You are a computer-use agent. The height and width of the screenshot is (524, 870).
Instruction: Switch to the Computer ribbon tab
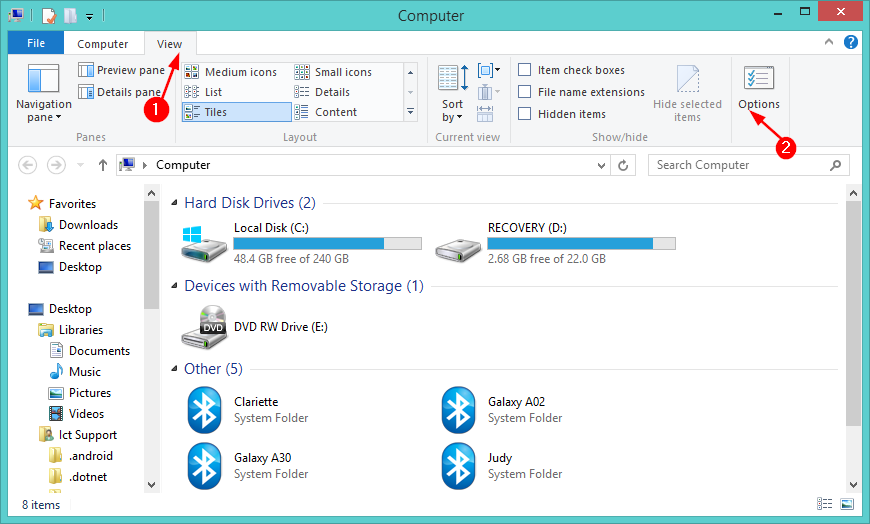coord(103,43)
